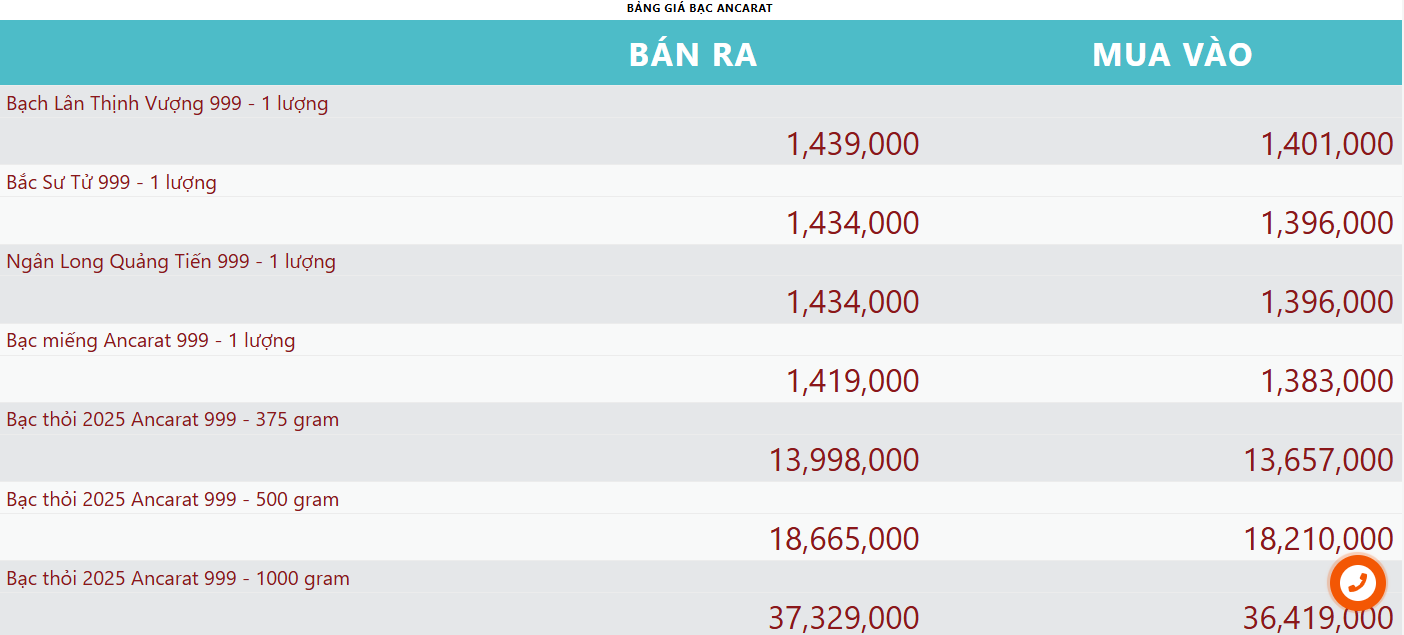
Task: Open Ngân Long Quảng Tiến 999 row
Action: [171, 262]
